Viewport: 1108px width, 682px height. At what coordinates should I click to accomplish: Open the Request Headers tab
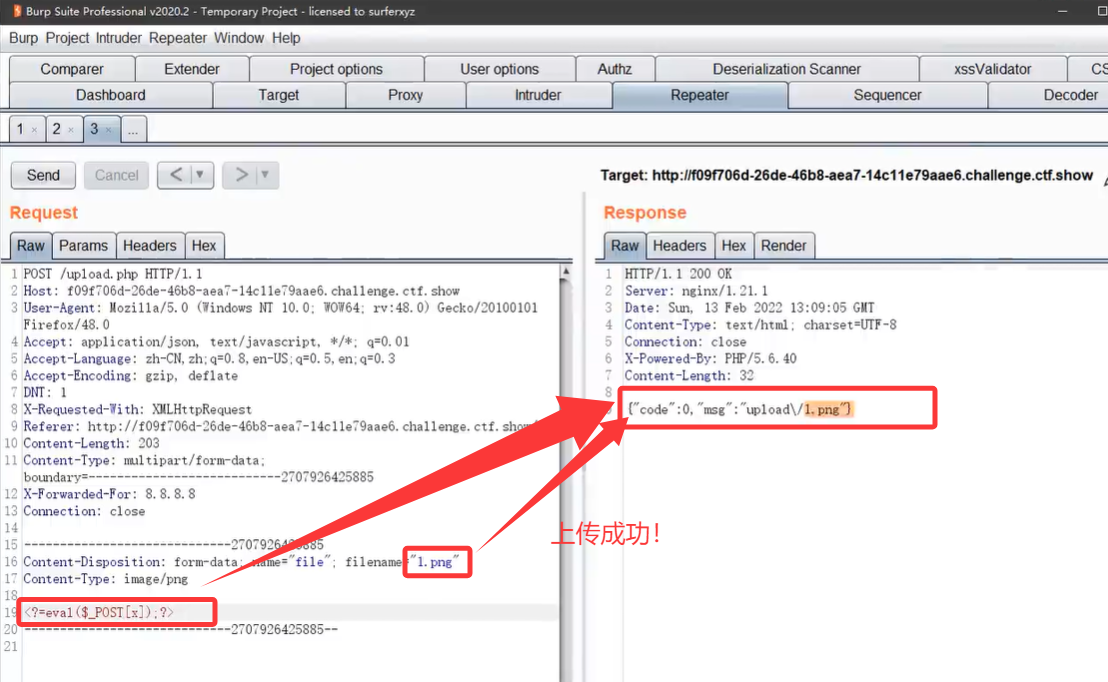pos(150,246)
